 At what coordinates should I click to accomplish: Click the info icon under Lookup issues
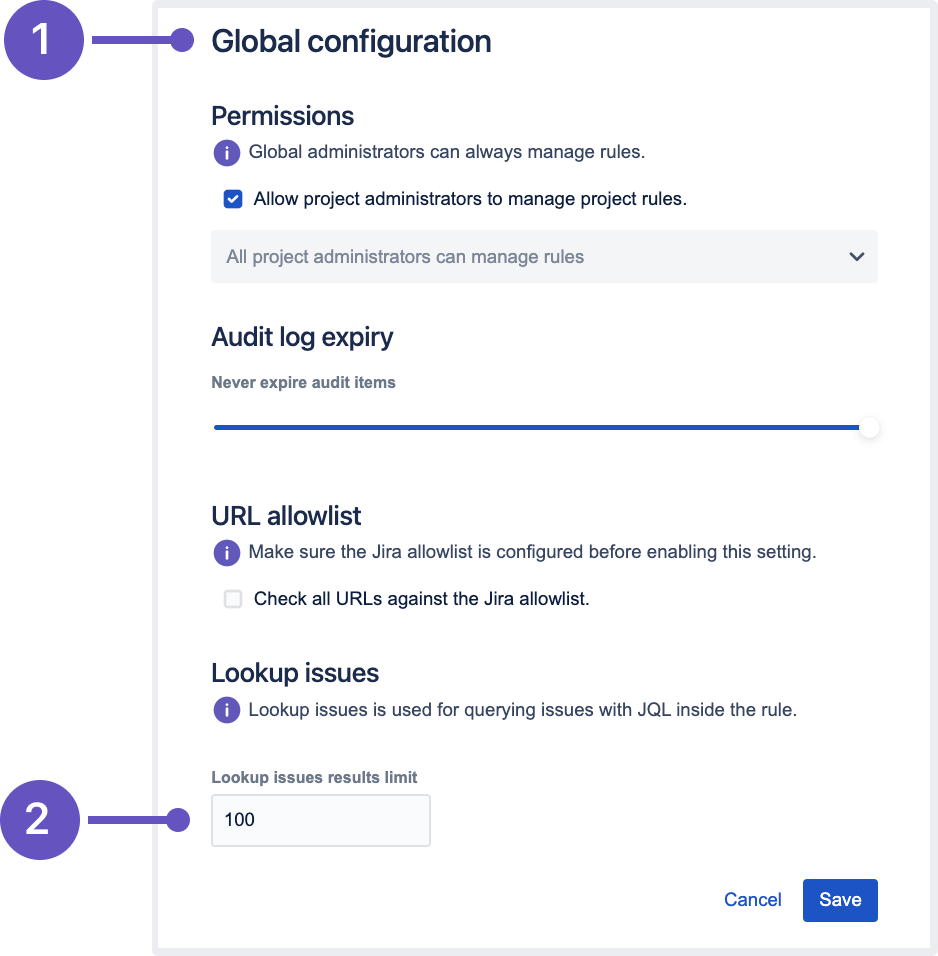point(227,711)
